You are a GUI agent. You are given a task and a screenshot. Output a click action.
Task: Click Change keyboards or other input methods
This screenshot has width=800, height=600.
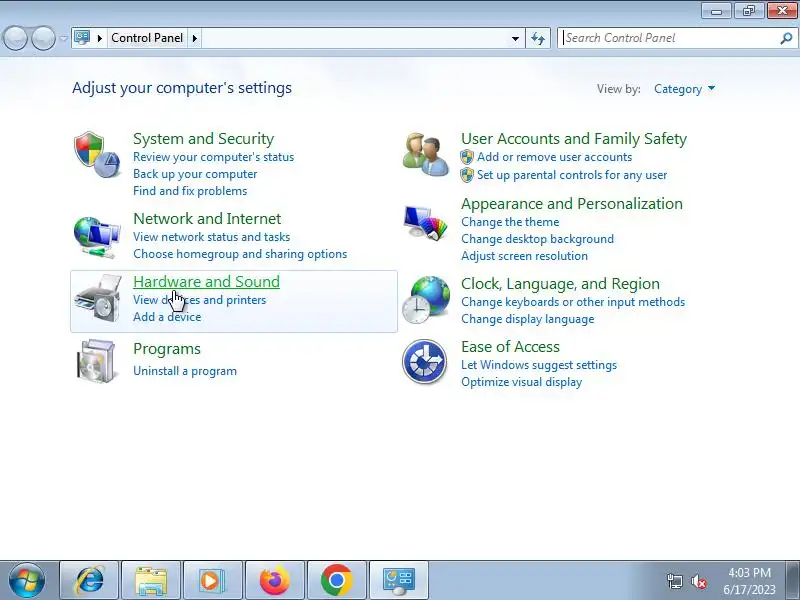(x=573, y=302)
